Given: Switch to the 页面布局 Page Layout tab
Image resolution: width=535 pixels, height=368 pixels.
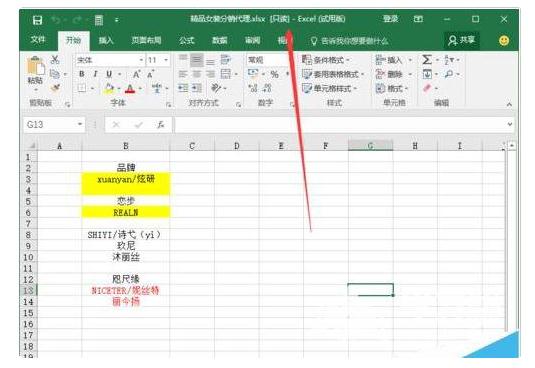Looking at the screenshot, I should pyautogui.click(x=146, y=41).
